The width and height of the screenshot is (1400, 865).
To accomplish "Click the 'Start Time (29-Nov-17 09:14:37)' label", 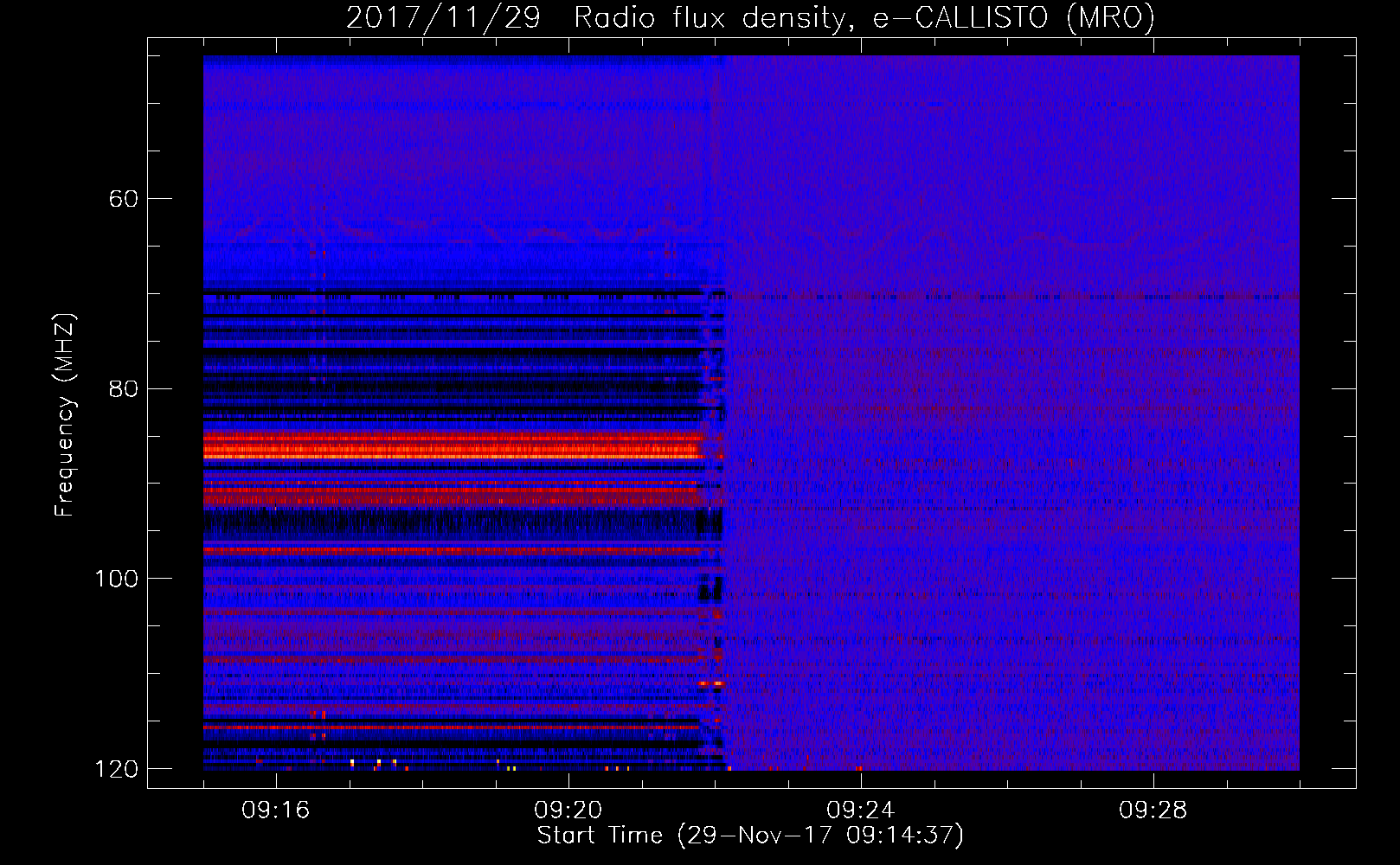I will [750, 836].
